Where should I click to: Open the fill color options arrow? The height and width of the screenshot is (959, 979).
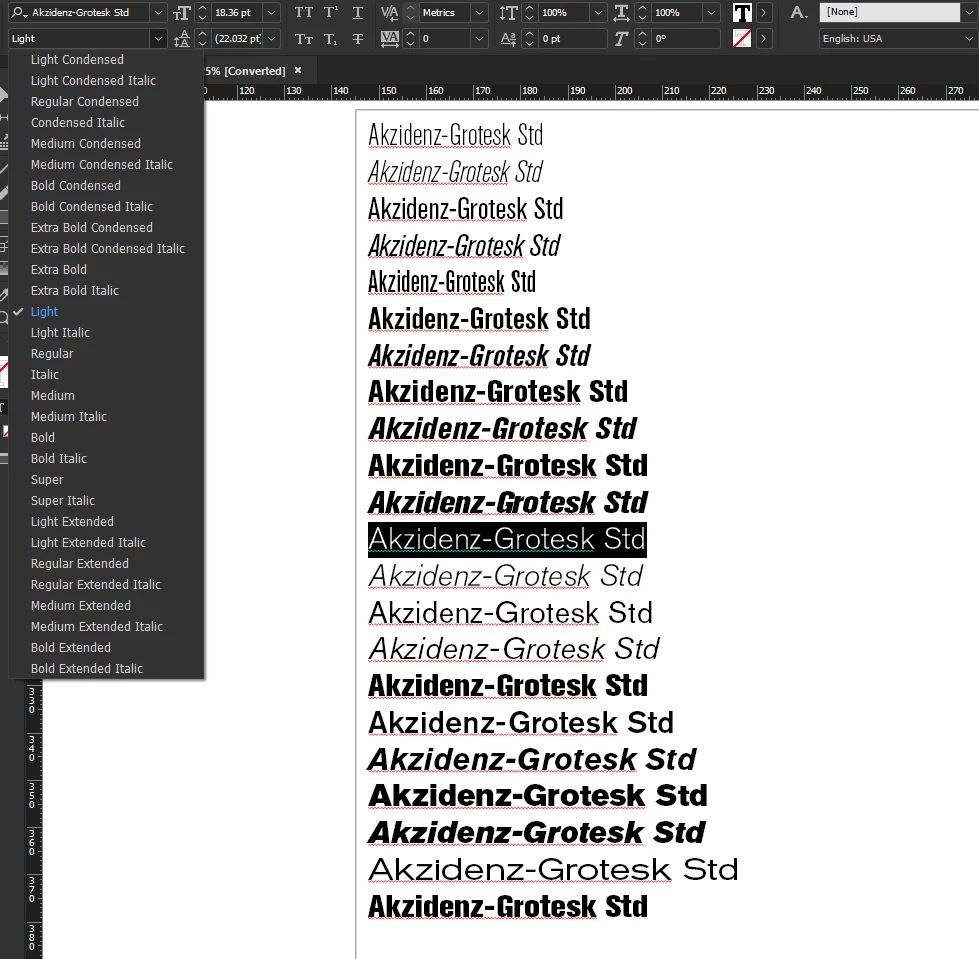[763, 12]
